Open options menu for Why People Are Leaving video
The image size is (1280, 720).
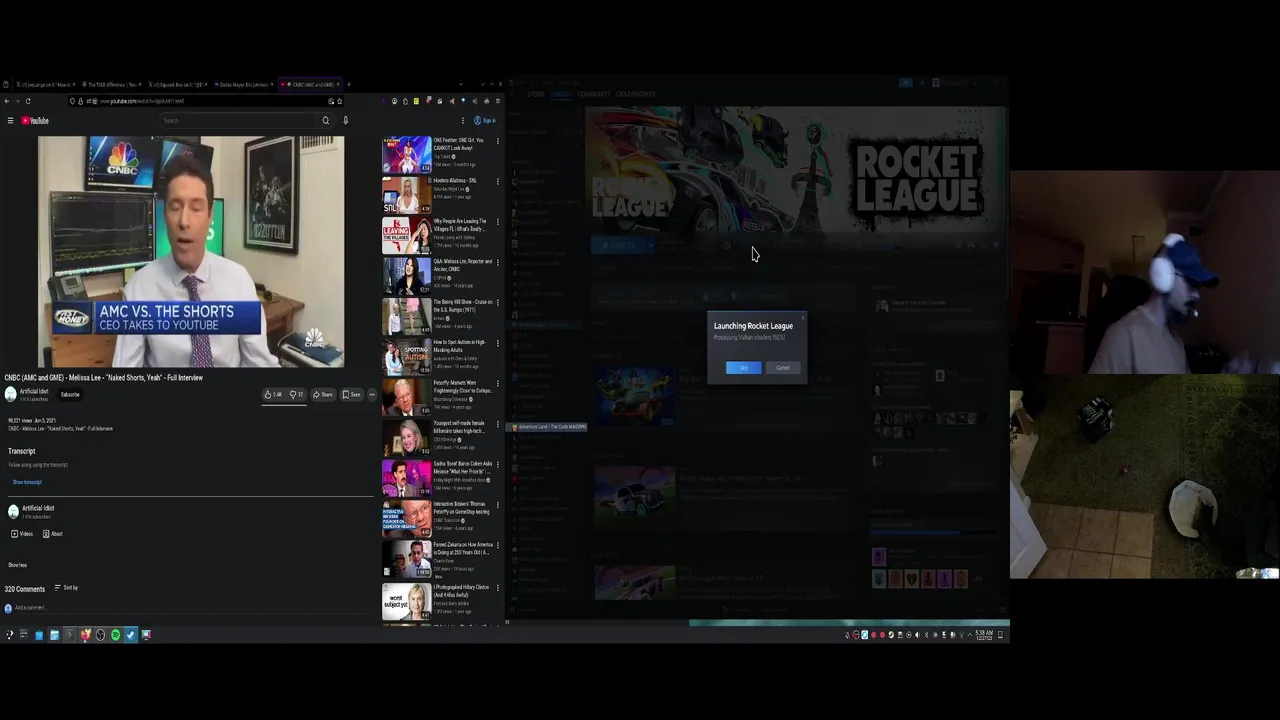tap(497, 222)
